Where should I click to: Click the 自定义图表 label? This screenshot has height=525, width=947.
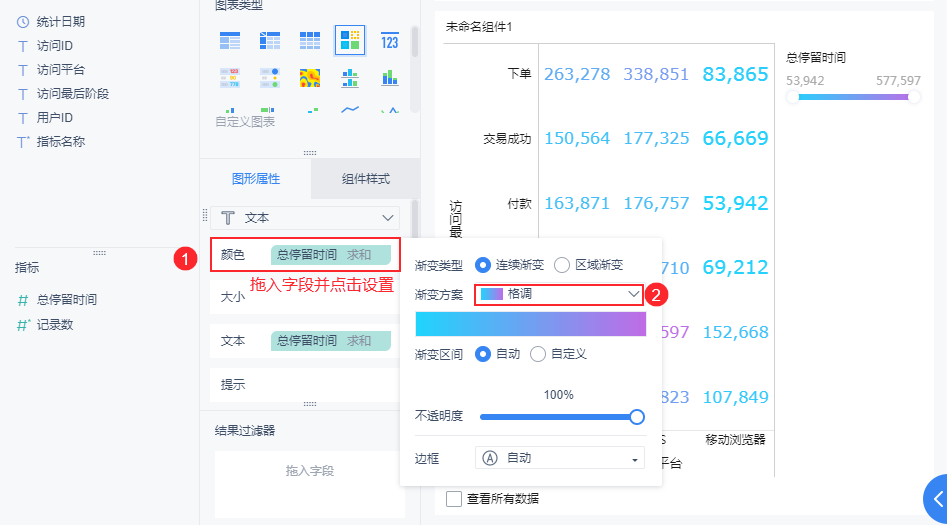[x=245, y=121]
